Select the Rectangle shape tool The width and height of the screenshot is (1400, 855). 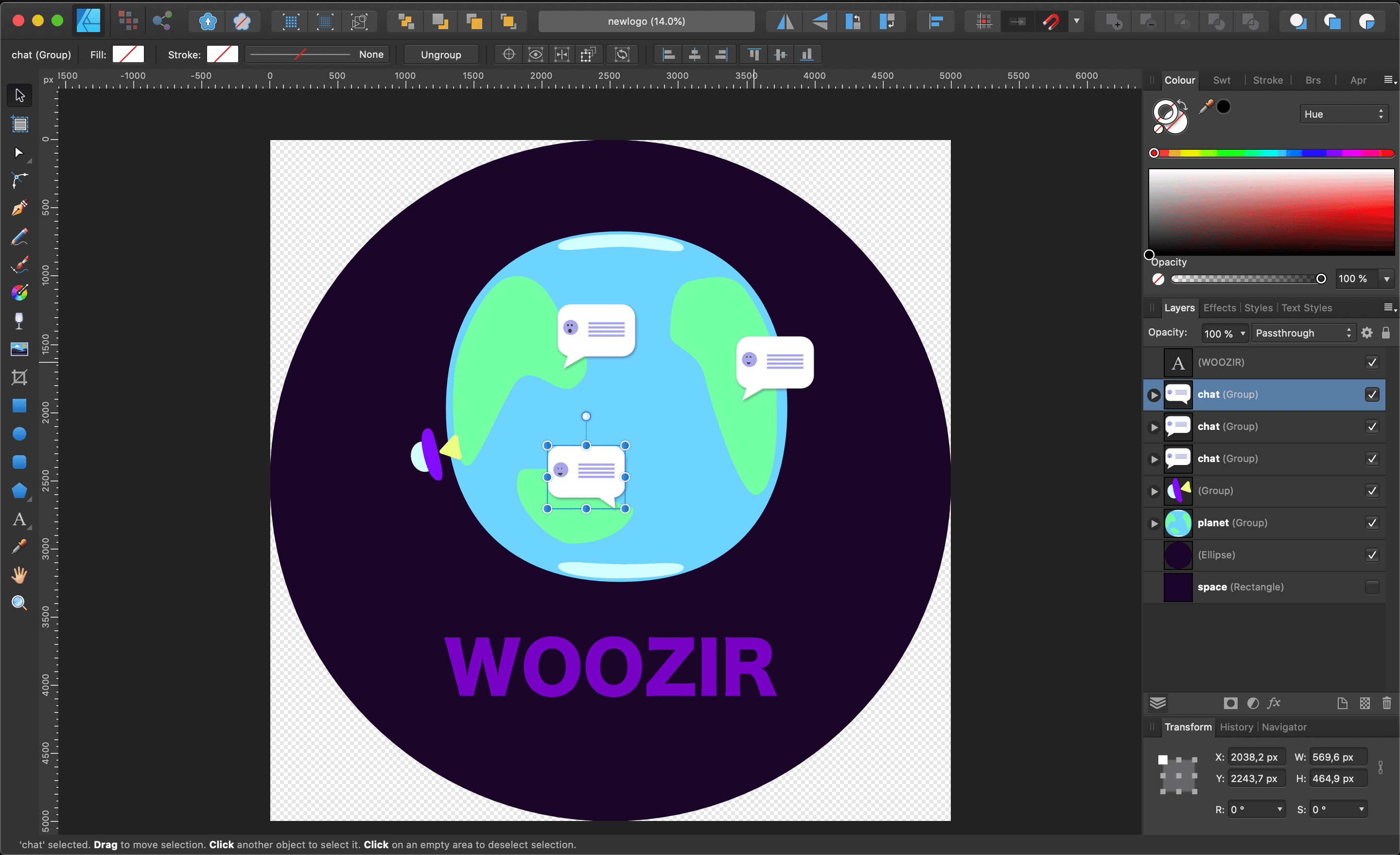[19, 406]
